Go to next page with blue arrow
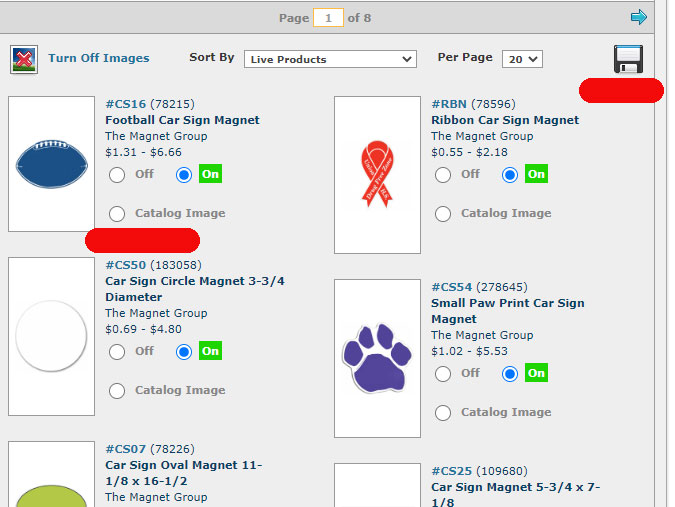 (639, 17)
